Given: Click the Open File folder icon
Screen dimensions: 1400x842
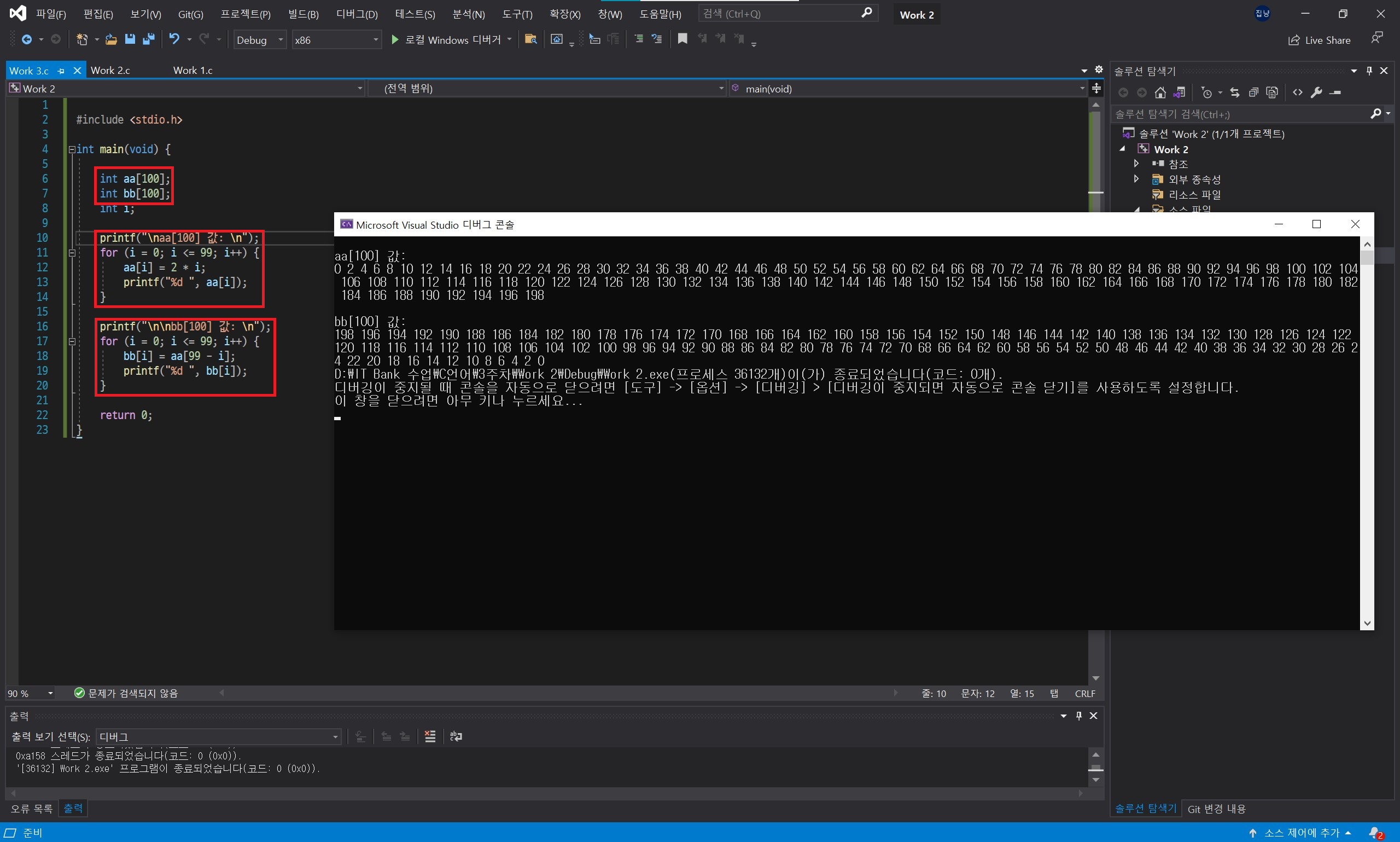Looking at the screenshot, I should click(111, 39).
